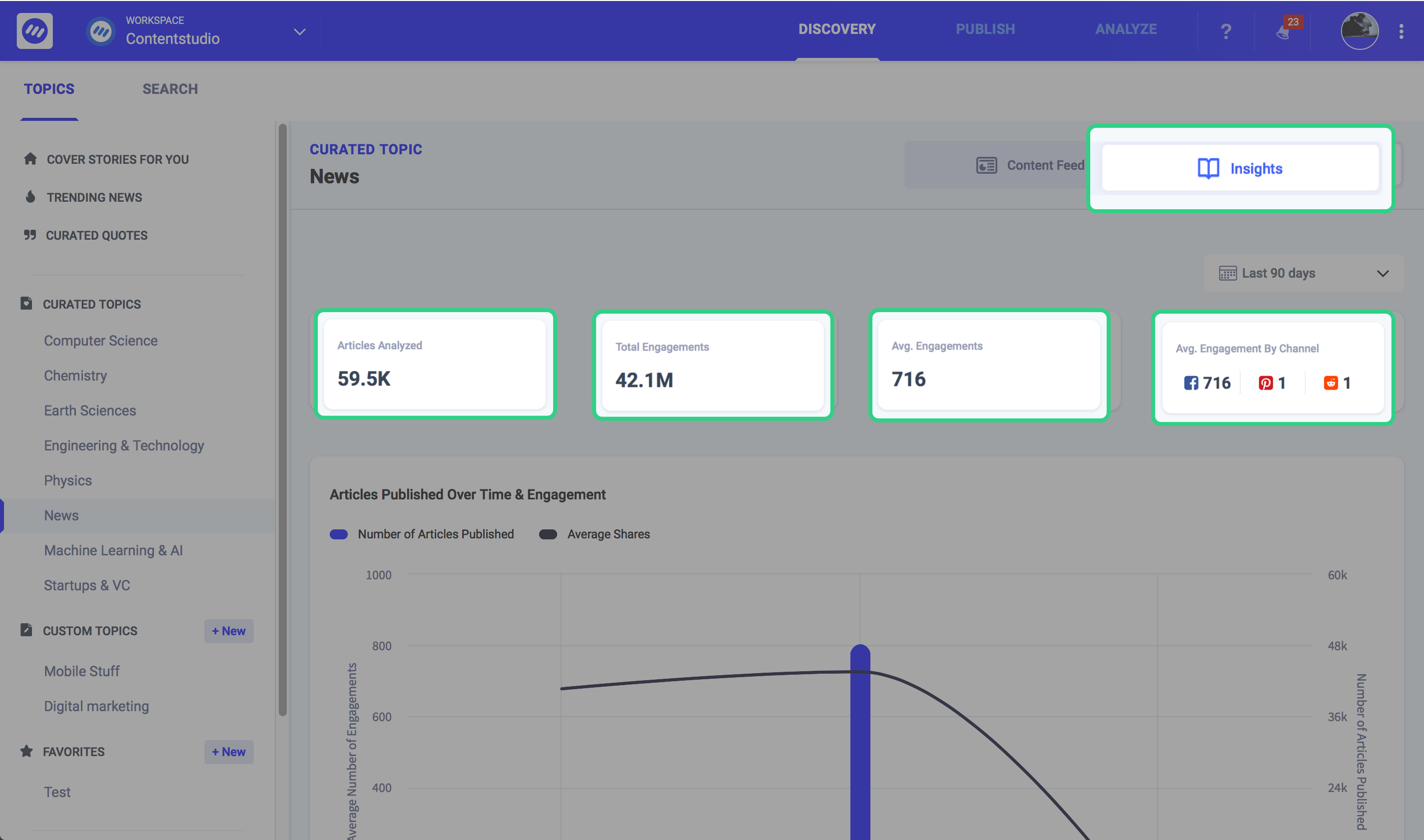This screenshot has width=1424, height=840.
Task: Open Cover Stories For You home icon
Action: (30, 158)
